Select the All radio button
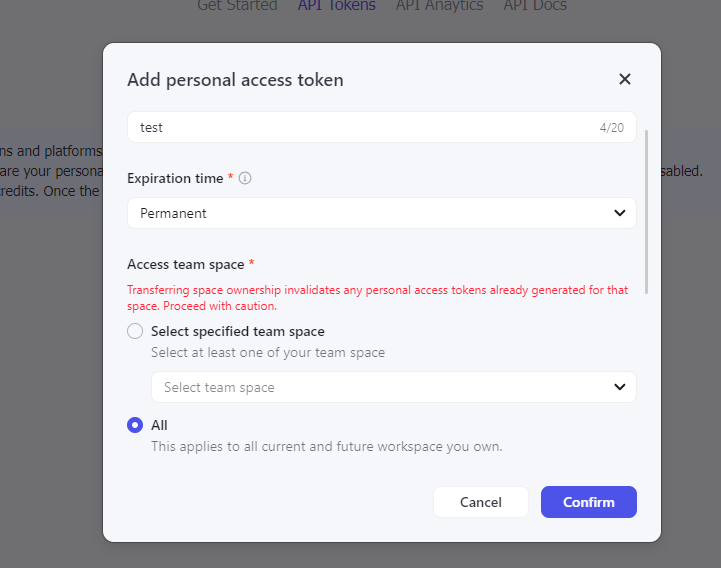Screen dimensions: 721x568 point(135,425)
